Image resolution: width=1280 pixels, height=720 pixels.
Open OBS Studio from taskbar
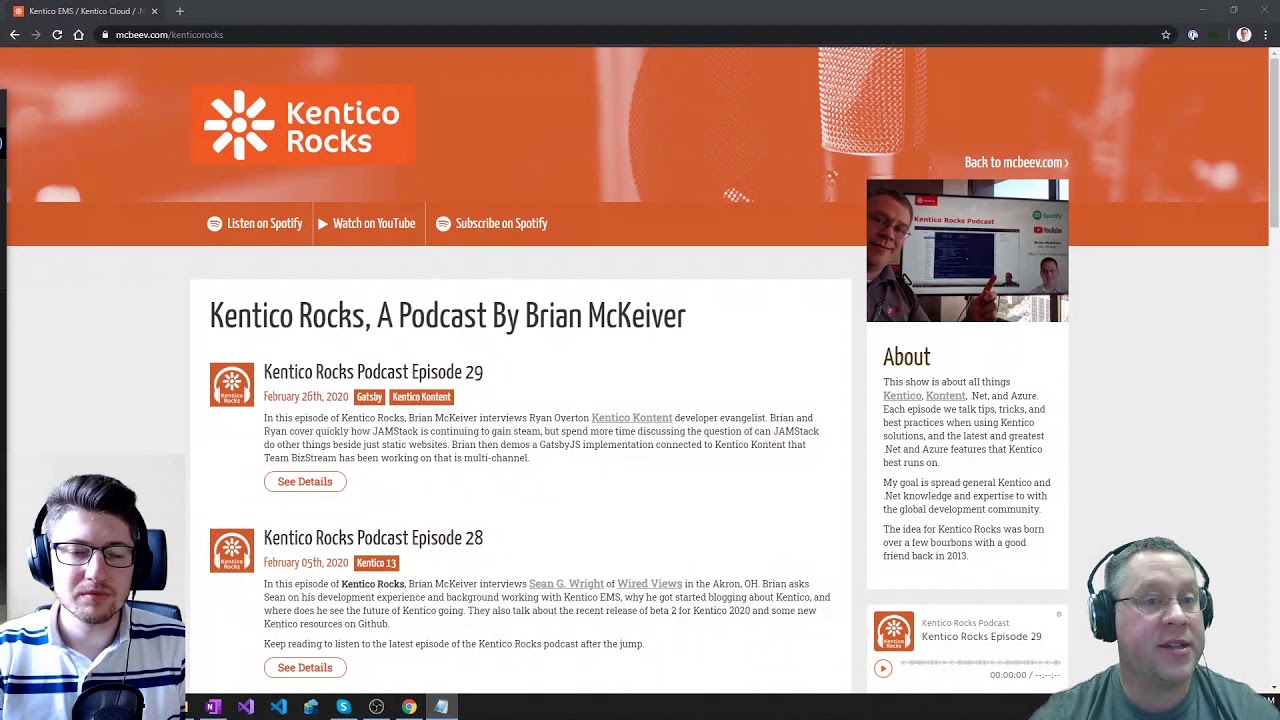(376, 707)
